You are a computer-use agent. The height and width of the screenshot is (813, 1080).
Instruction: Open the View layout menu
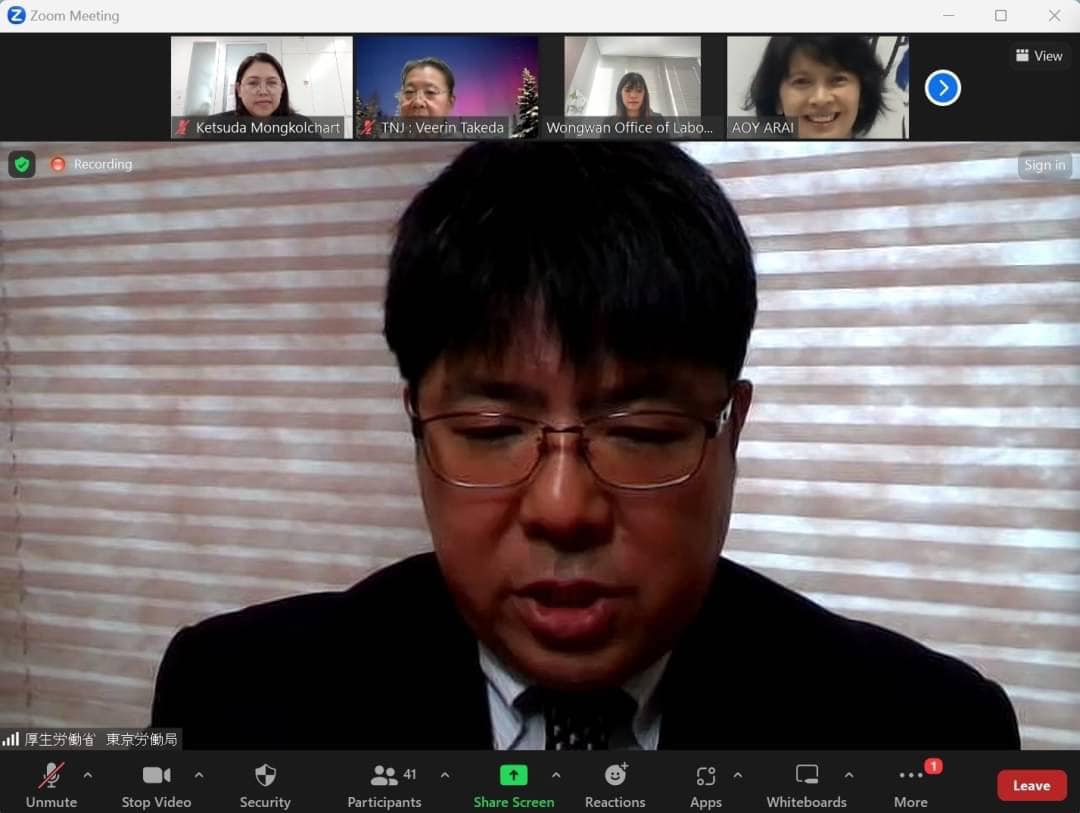(x=1039, y=56)
